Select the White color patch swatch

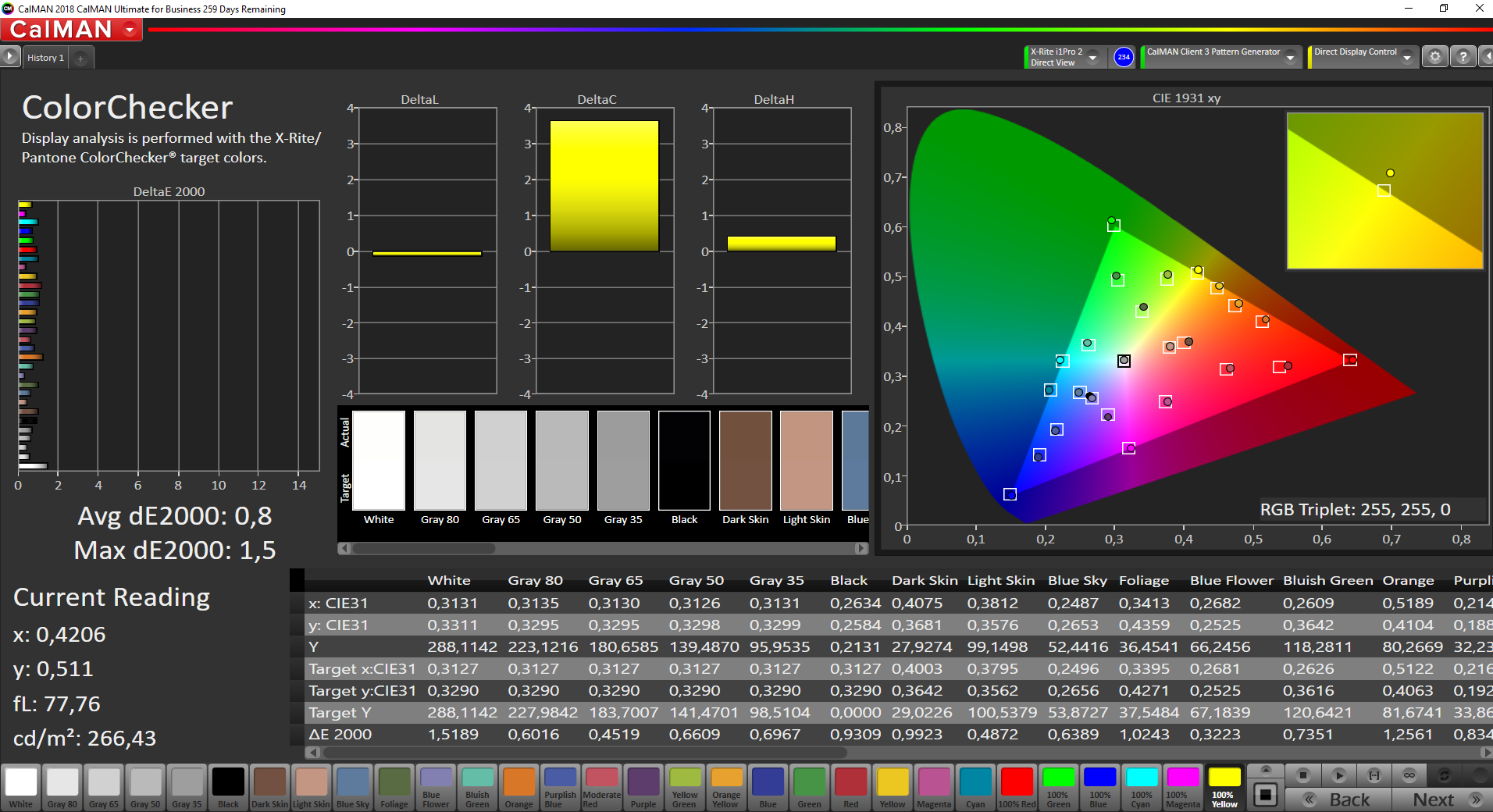click(21, 787)
